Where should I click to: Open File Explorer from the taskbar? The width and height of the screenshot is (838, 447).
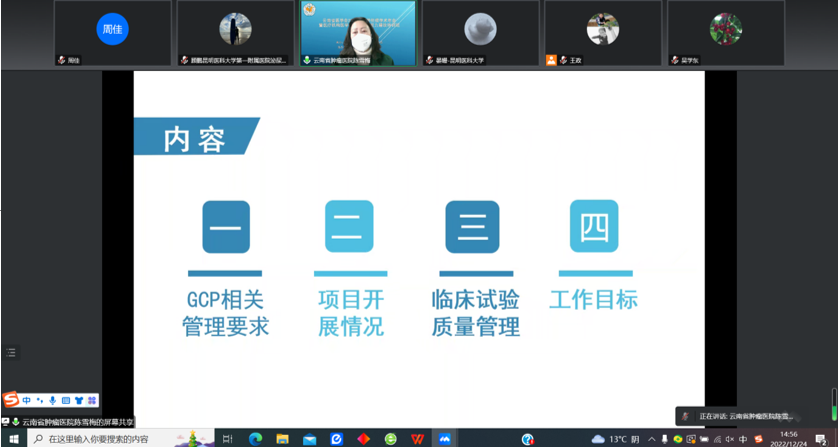coord(282,439)
